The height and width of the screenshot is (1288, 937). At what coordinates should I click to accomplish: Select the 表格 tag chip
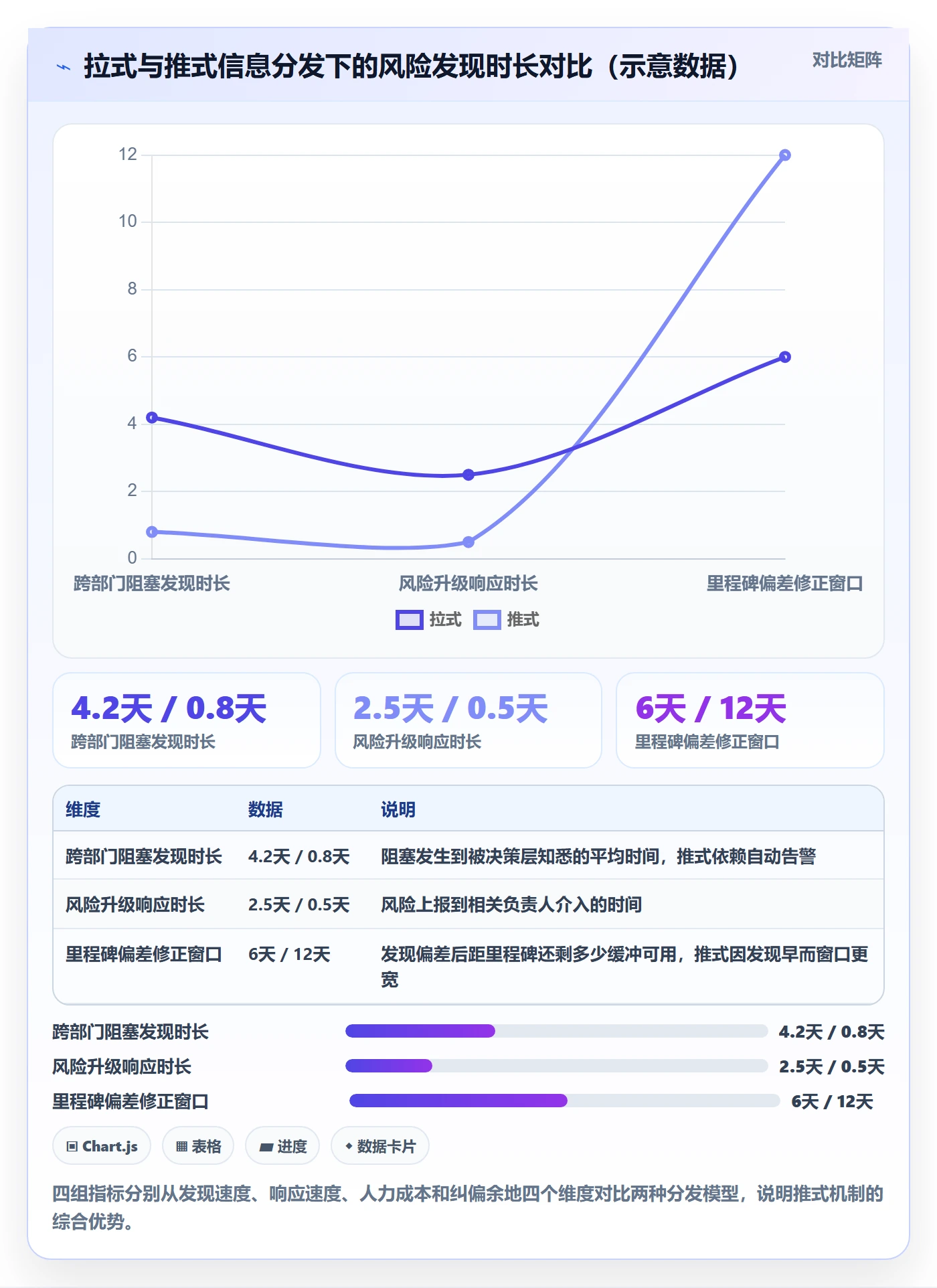click(x=198, y=1146)
